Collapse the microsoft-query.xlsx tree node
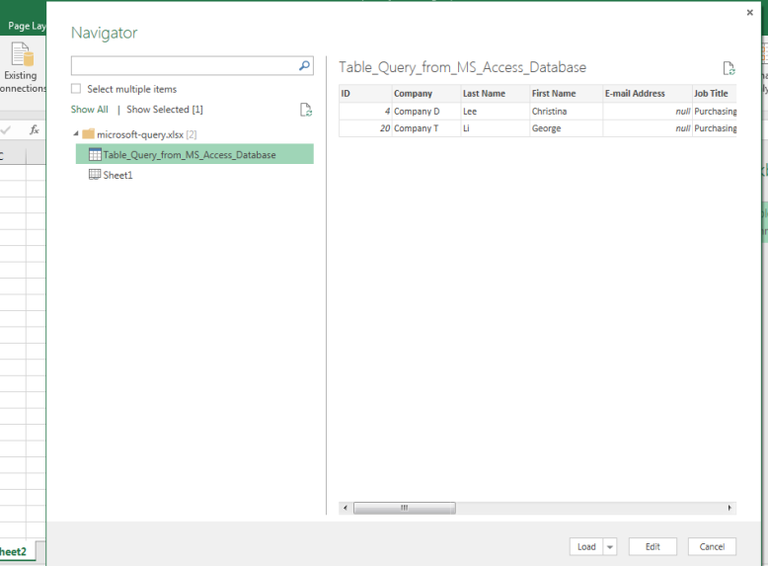Image resolution: width=768 pixels, height=566 pixels. tap(76, 134)
